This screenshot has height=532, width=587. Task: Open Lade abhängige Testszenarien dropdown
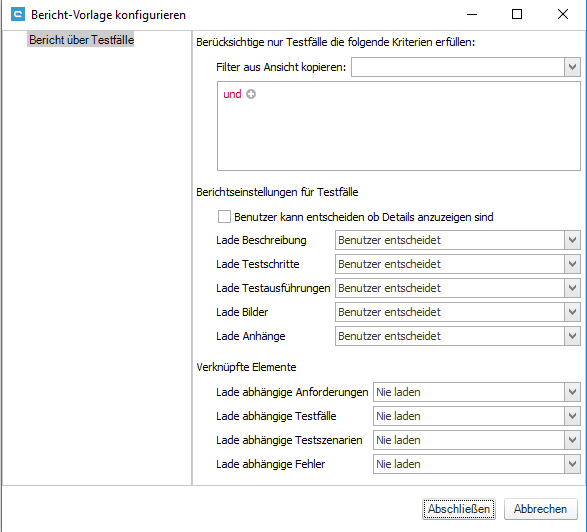477,440
